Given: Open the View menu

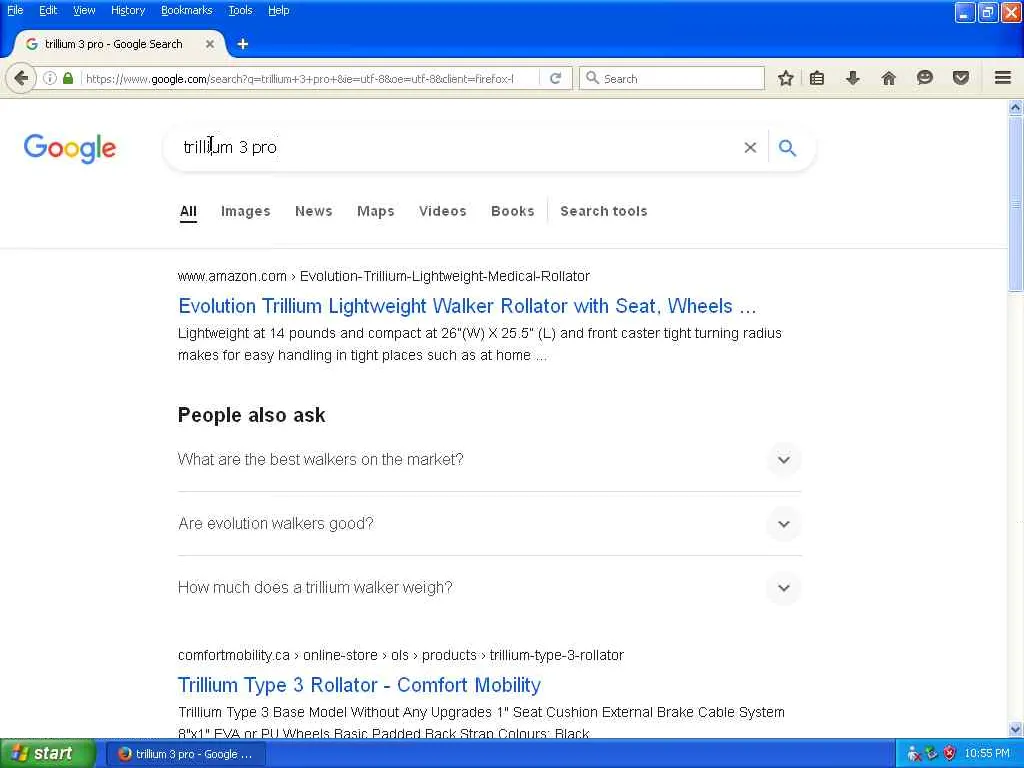Looking at the screenshot, I should 84,10.
